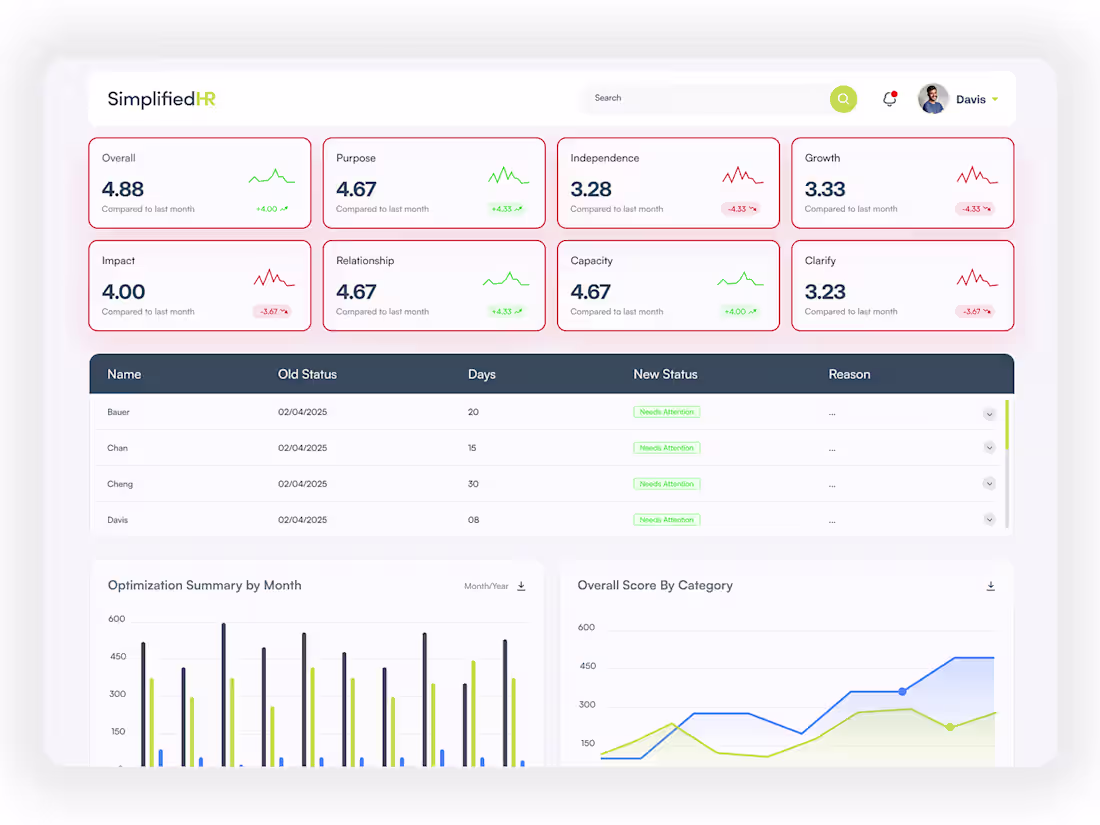Click the Growth trend sparkline
The height and width of the screenshot is (825, 1100).
pyautogui.click(x=977, y=175)
